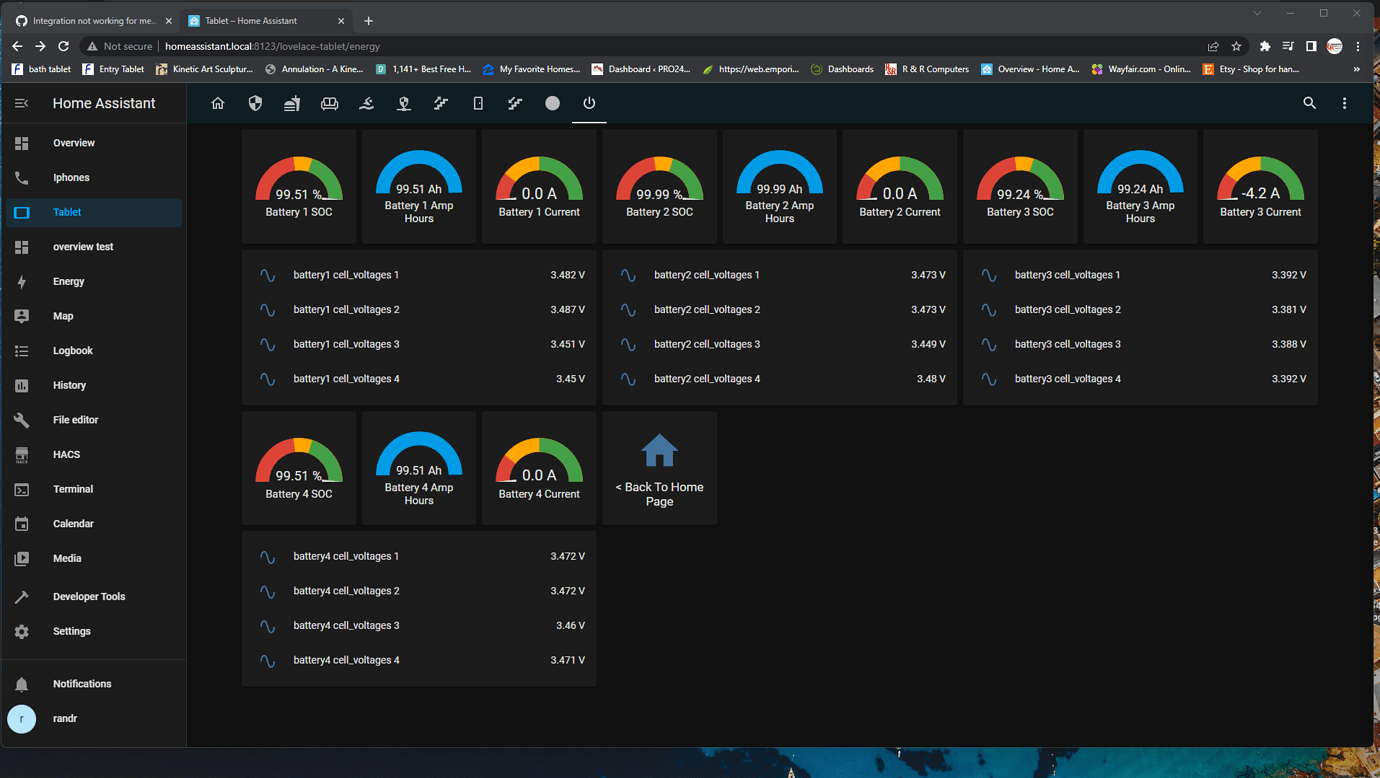Expand the bookmarks overflow chevron

[x=1357, y=69]
